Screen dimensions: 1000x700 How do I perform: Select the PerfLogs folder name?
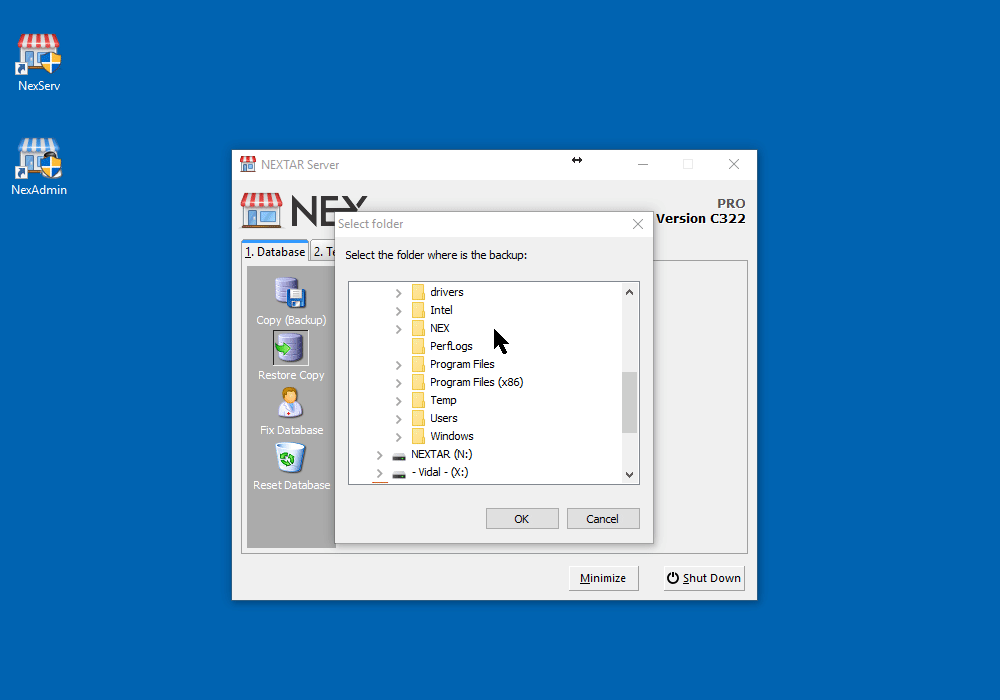coord(451,346)
